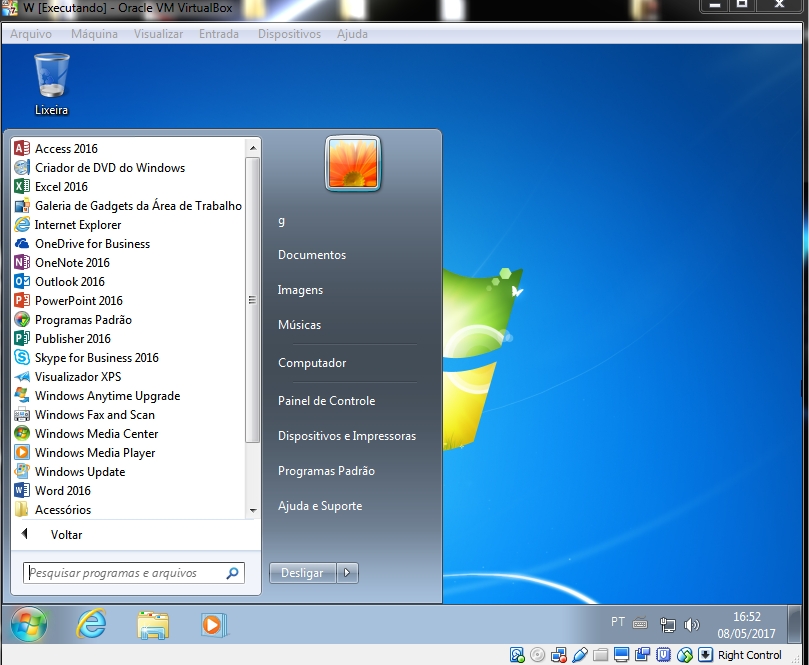Launch Windows Anytime Upgrade

coord(97,396)
